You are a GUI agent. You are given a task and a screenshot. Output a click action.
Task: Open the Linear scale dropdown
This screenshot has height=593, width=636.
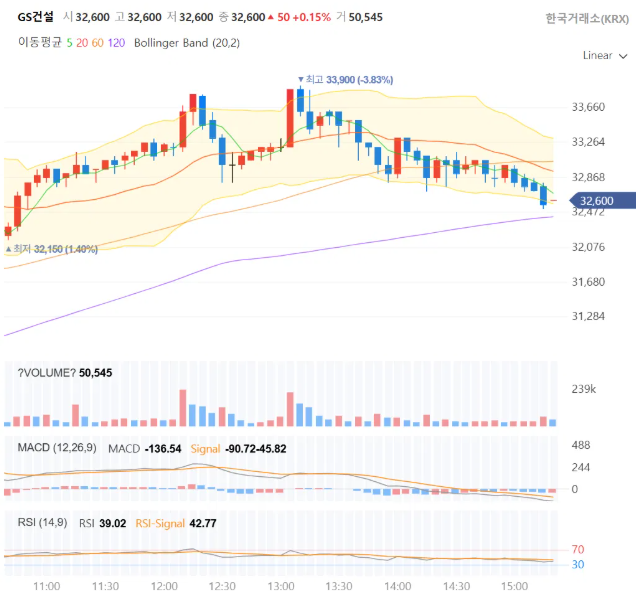tap(604, 56)
